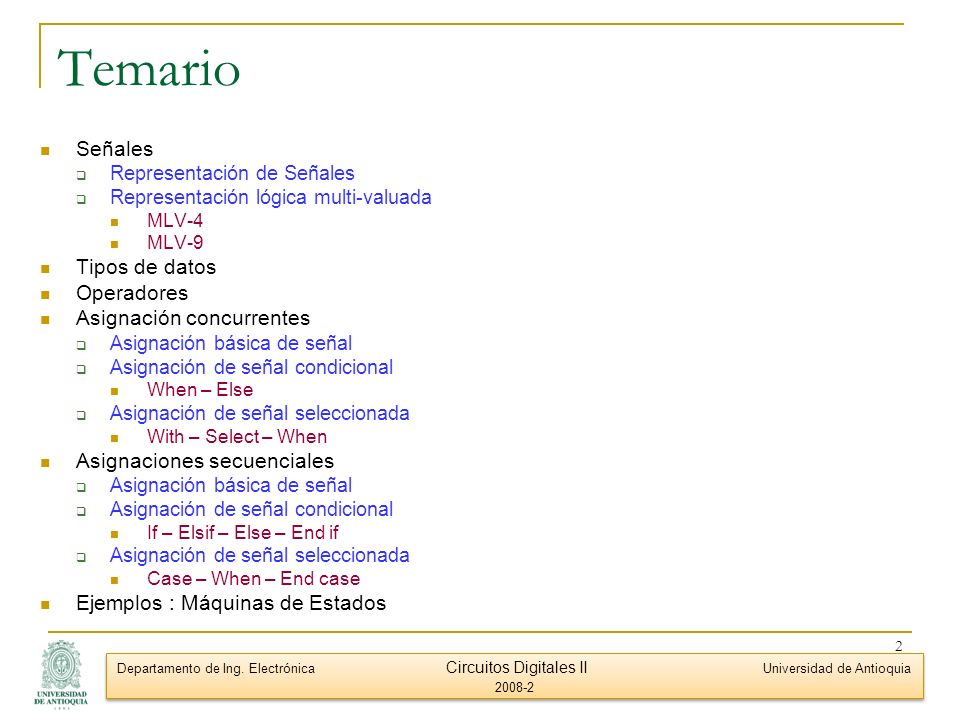
Task: Click 'Universidad de Antioquia' footer text
Action: point(836,669)
